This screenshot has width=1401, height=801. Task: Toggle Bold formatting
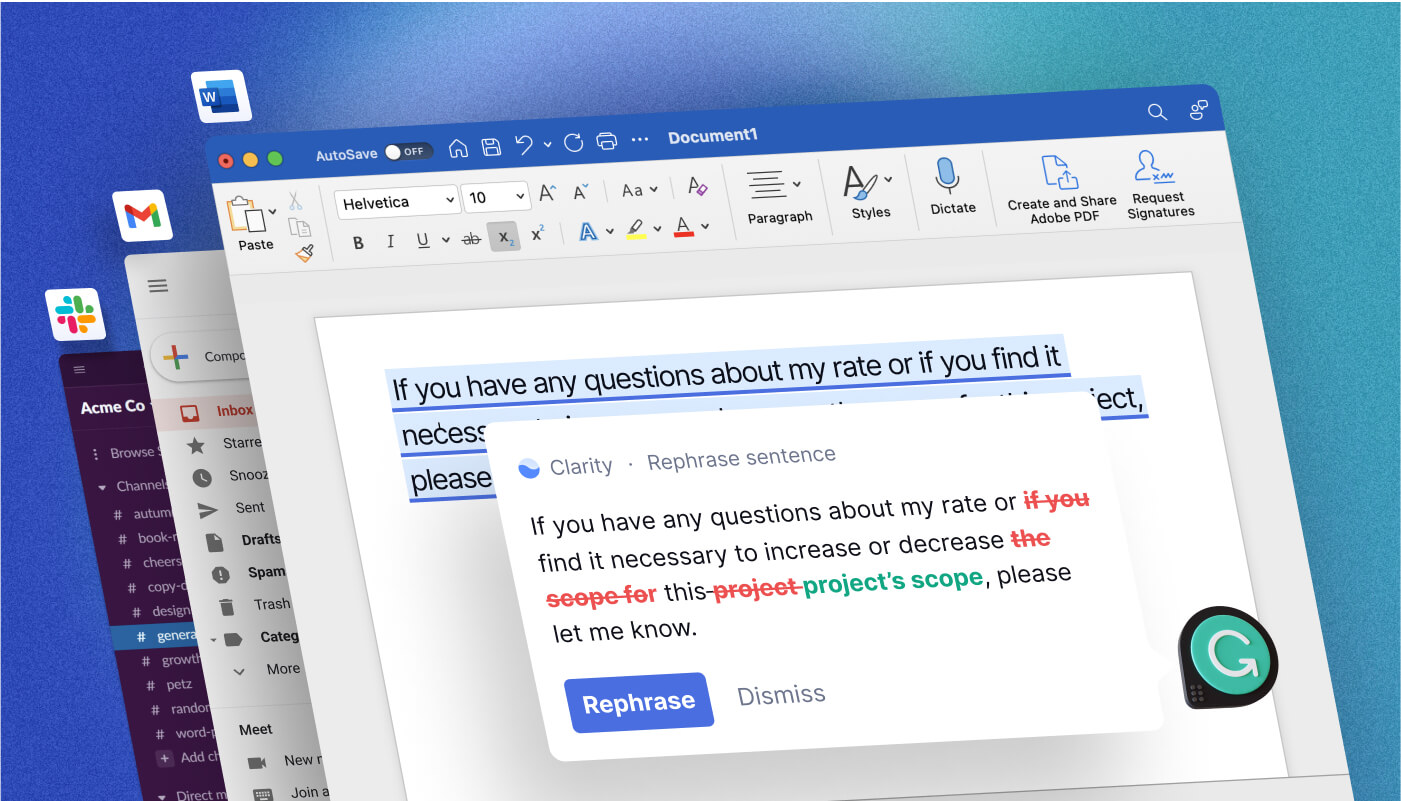tap(358, 242)
